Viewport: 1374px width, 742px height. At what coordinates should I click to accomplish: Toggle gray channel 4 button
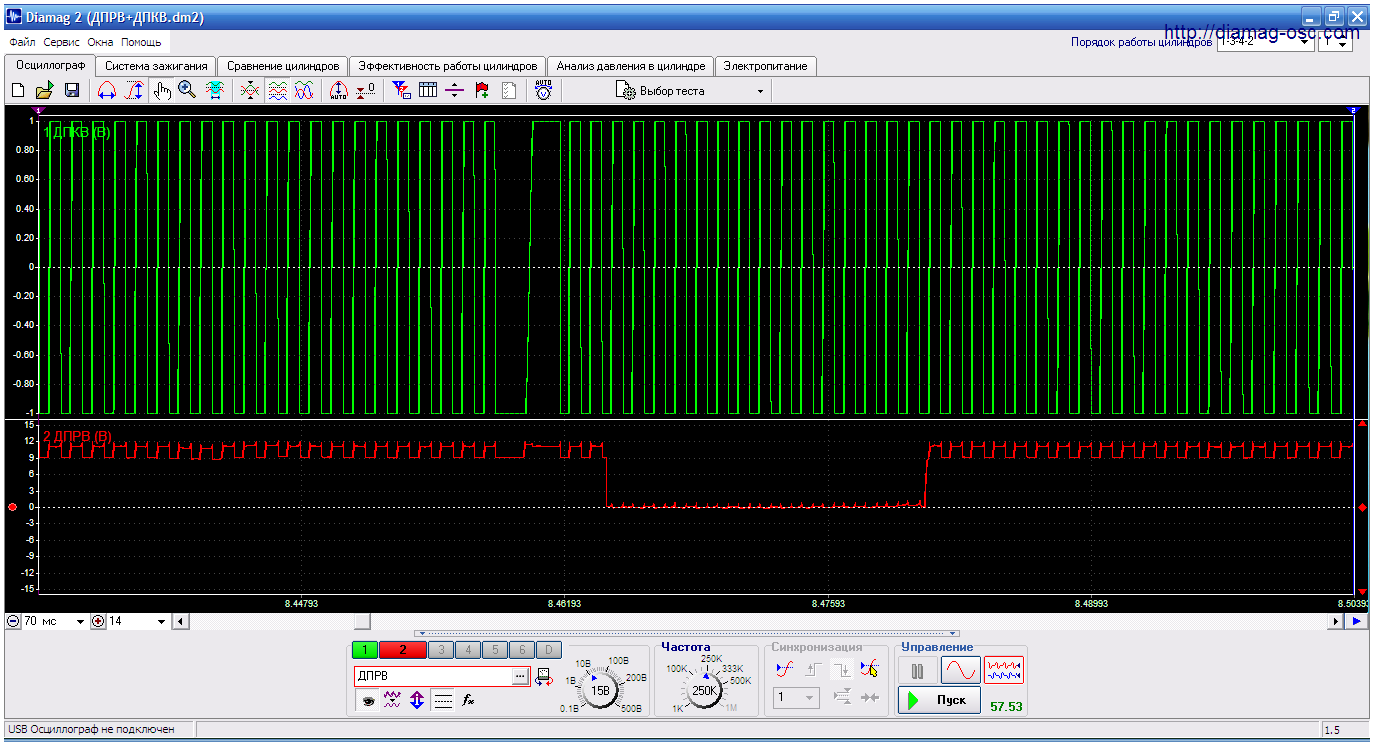[x=467, y=650]
